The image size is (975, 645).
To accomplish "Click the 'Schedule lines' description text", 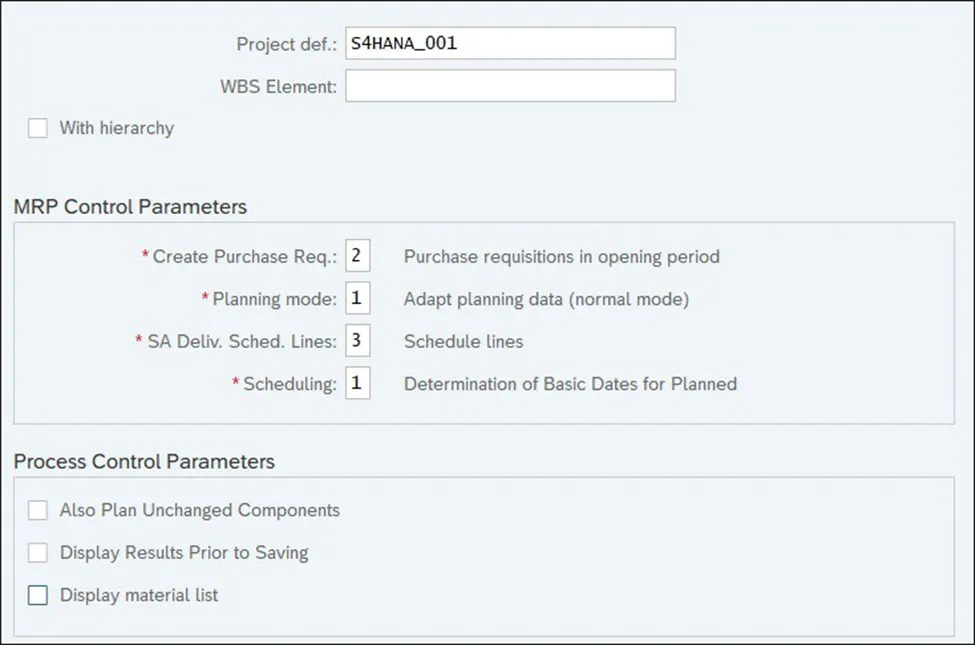I will point(463,341).
